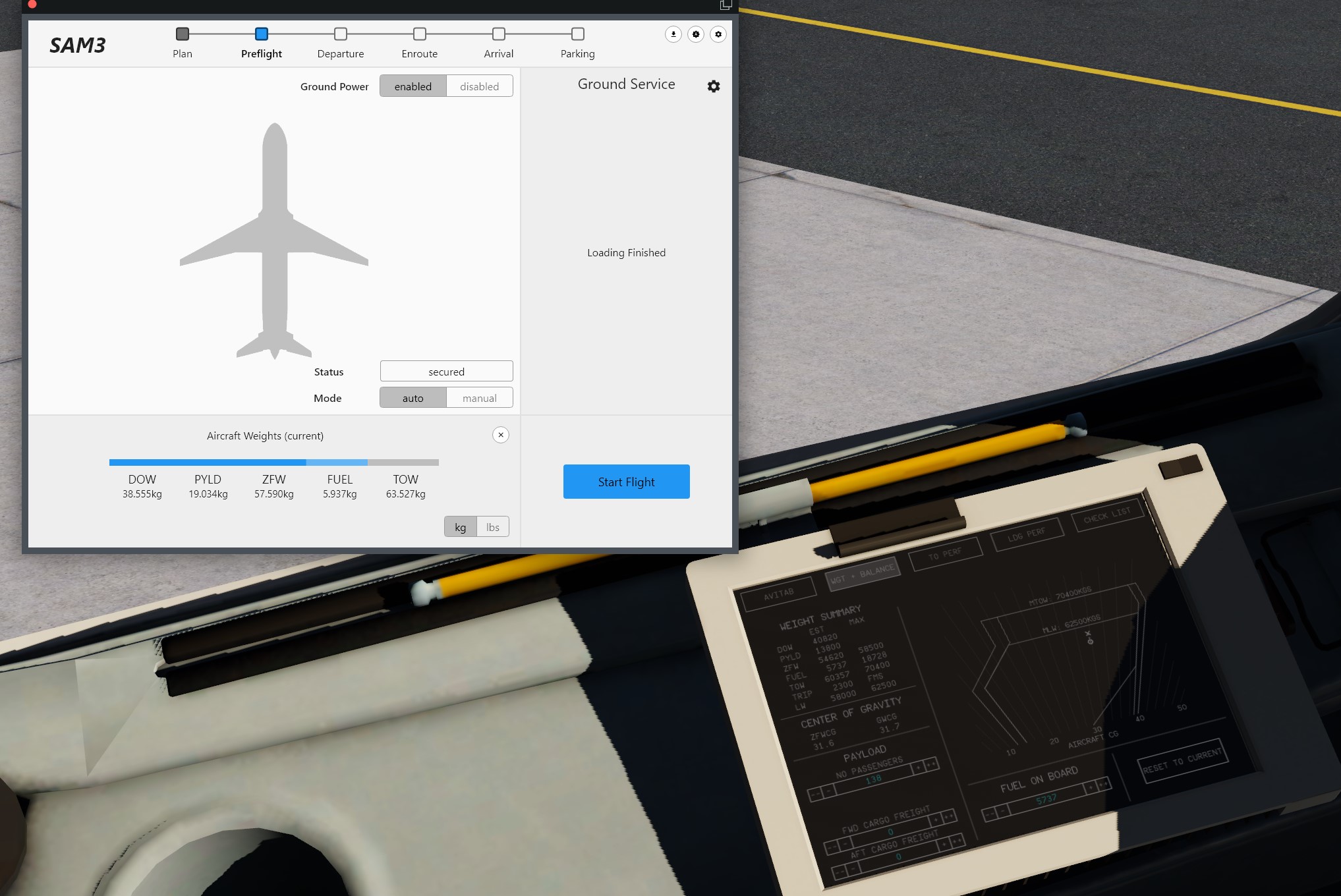This screenshot has width=1341, height=896.
Task: Open the TO PERF tablet tab
Action: coord(945,554)
